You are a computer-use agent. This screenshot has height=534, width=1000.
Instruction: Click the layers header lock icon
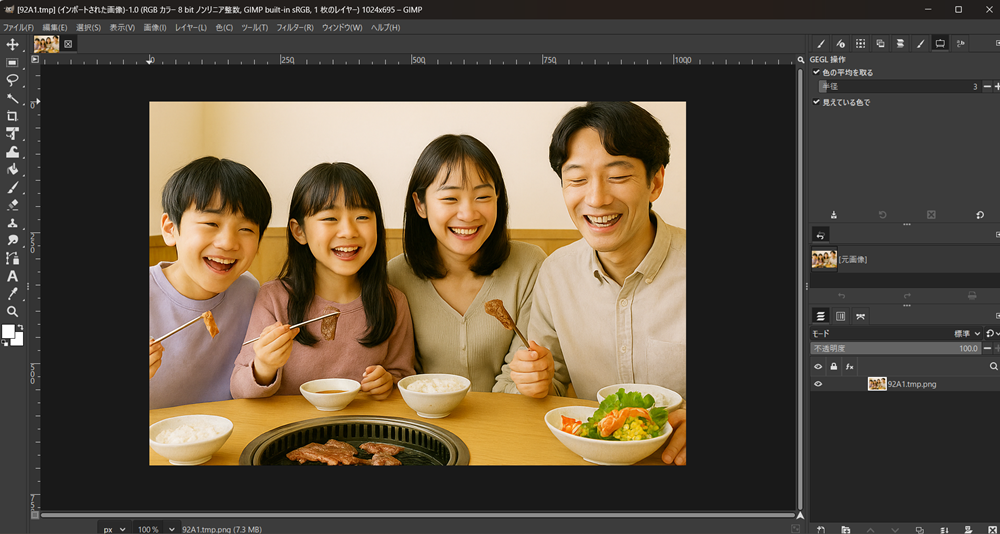pos(834,366)
